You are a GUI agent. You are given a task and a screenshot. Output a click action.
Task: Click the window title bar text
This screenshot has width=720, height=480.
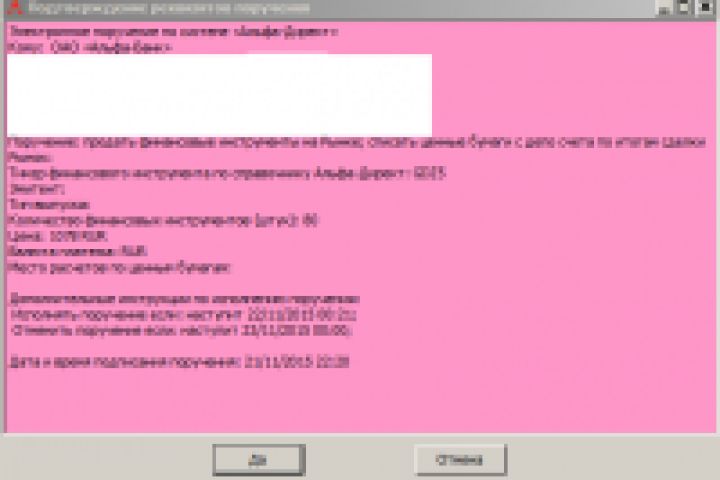point(169,8)
